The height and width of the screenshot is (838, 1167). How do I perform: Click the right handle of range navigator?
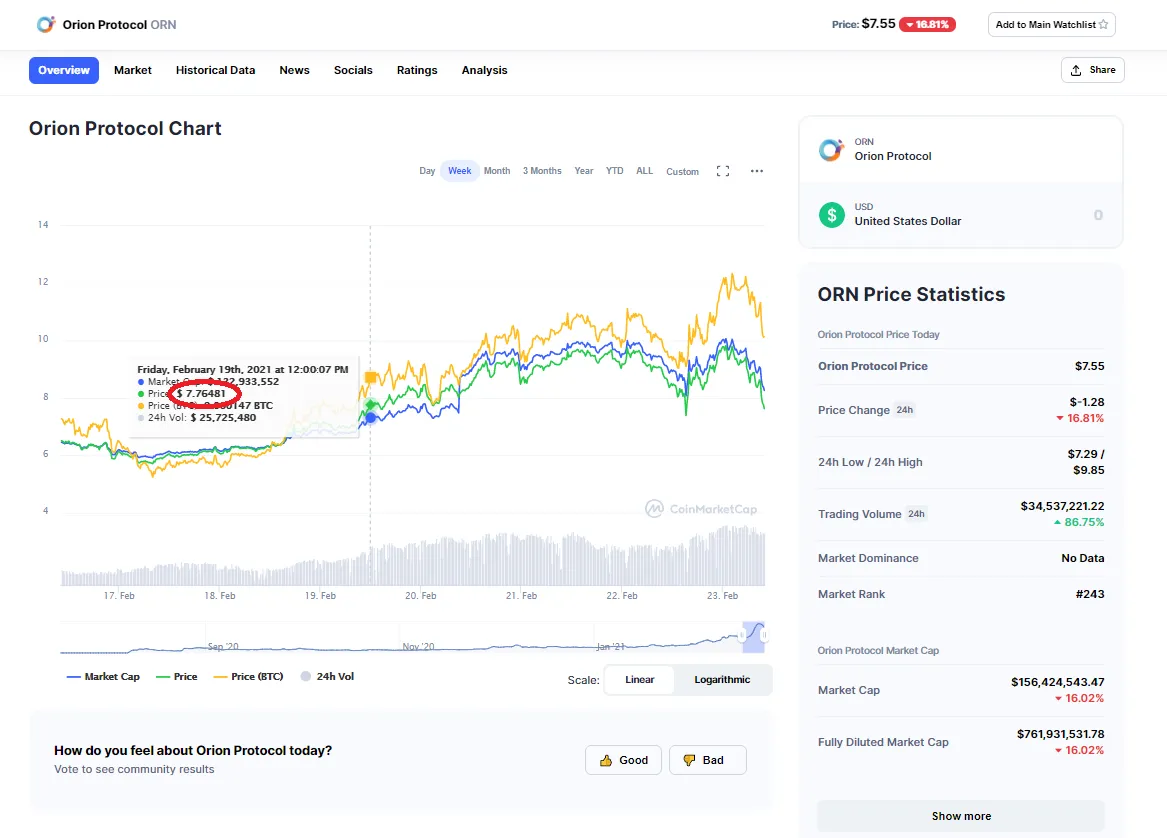[764, 636]
